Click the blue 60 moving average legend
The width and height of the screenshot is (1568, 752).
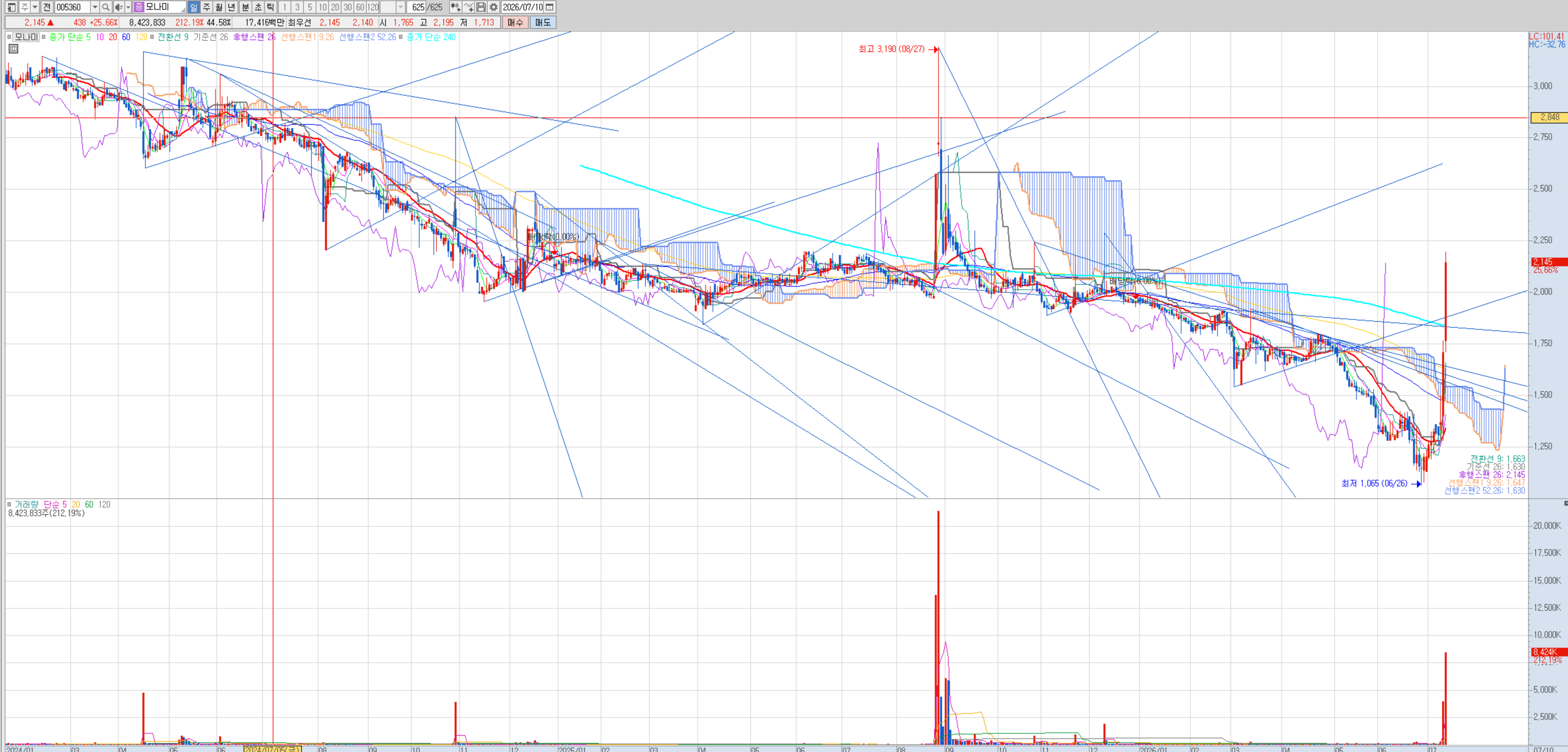pos(126,37)
